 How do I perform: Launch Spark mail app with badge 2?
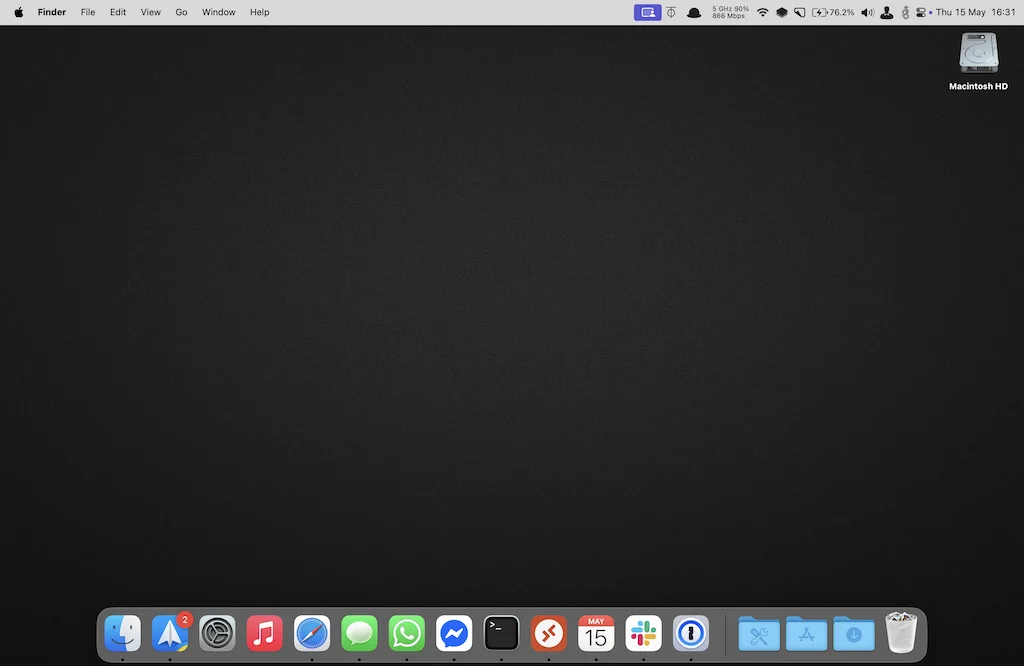coord(170,633)
